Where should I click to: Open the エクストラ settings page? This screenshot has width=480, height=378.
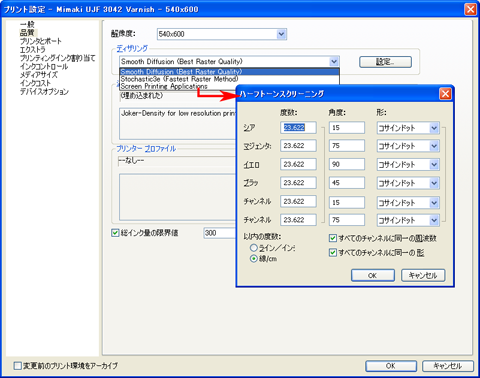click(x=33, y=49)
